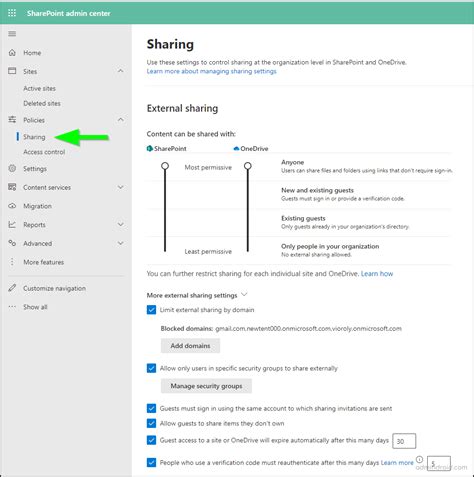This screenshot has height=477, width=474.
Task: Click the 'Most permissive' label
Action: [208, 167]
